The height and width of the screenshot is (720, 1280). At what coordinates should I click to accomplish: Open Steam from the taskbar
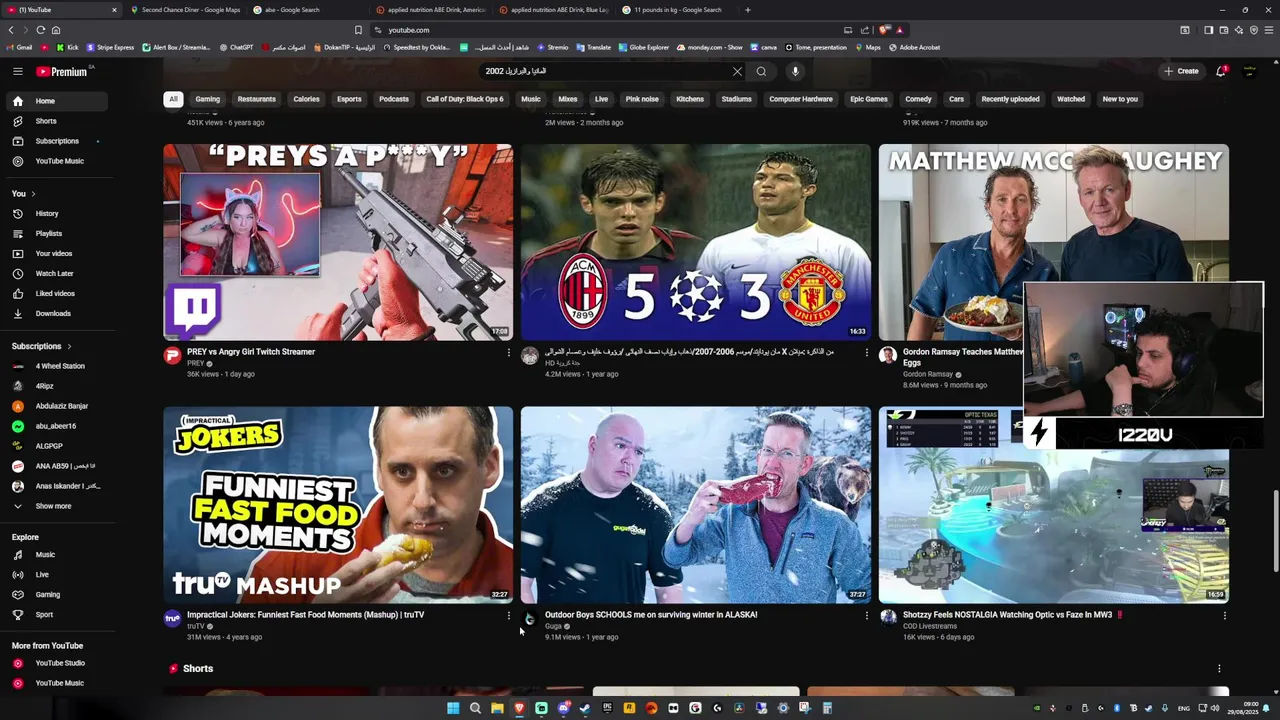point(585,708)
